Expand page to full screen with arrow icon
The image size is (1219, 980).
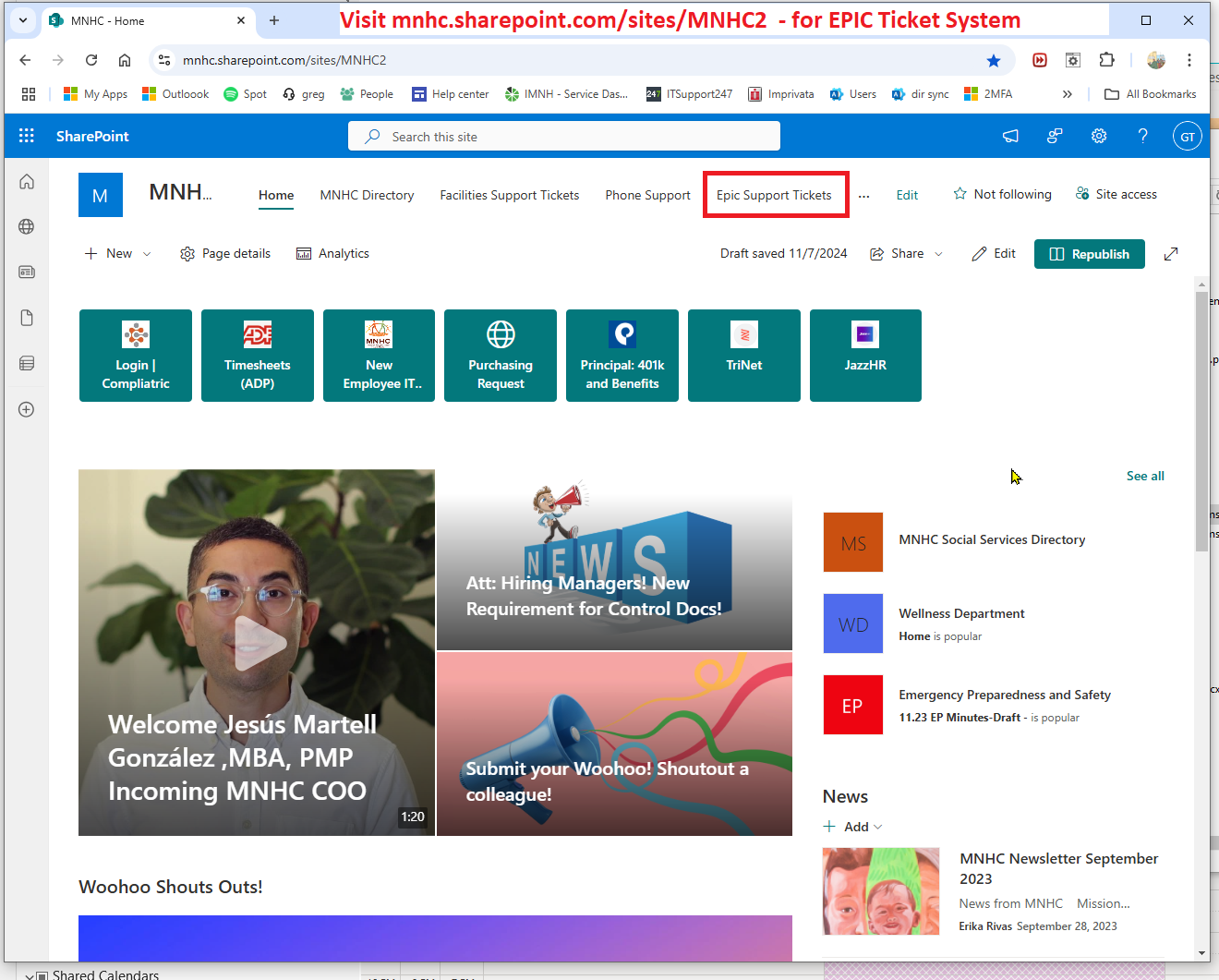[1171, 254]
